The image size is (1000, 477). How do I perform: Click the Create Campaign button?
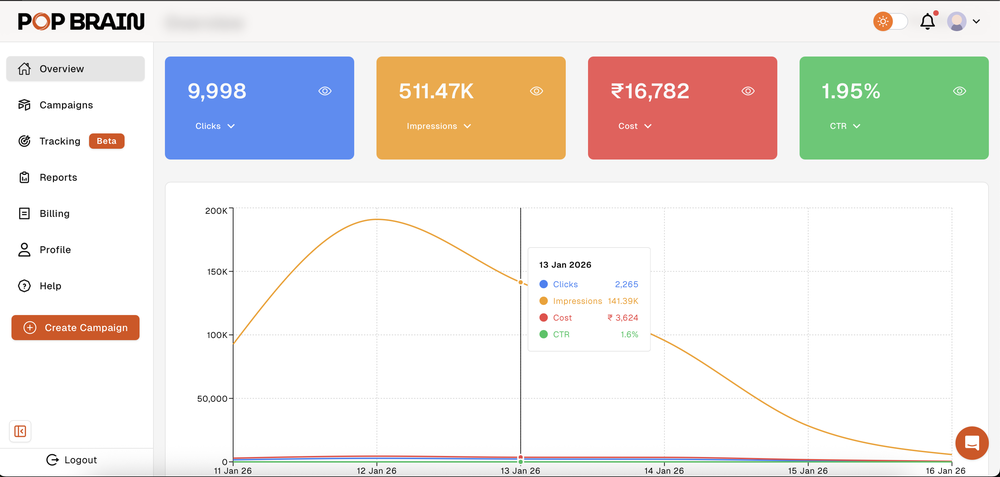pyautogui.click(x=75, y=328)
